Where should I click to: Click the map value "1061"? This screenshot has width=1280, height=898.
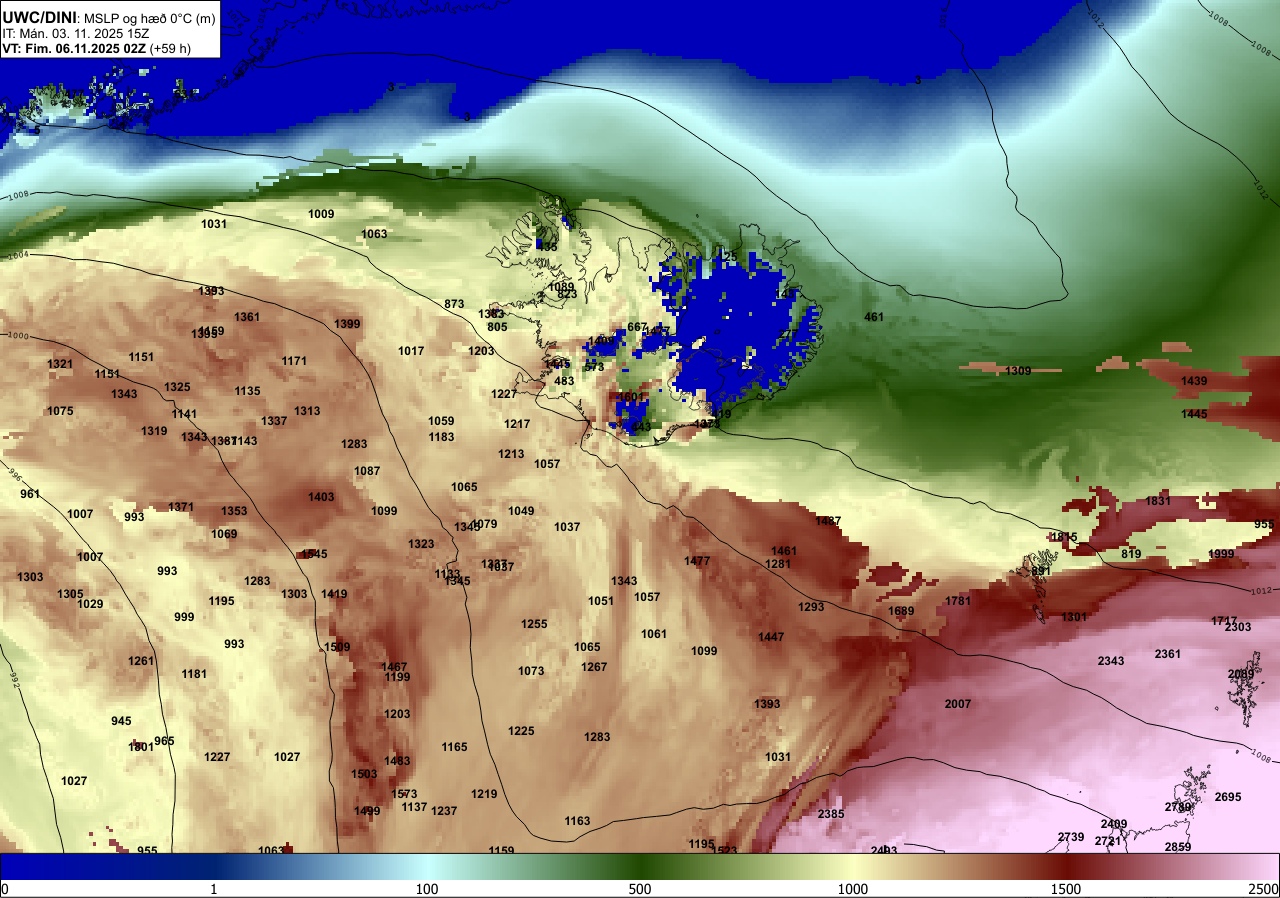coord(654,634)
